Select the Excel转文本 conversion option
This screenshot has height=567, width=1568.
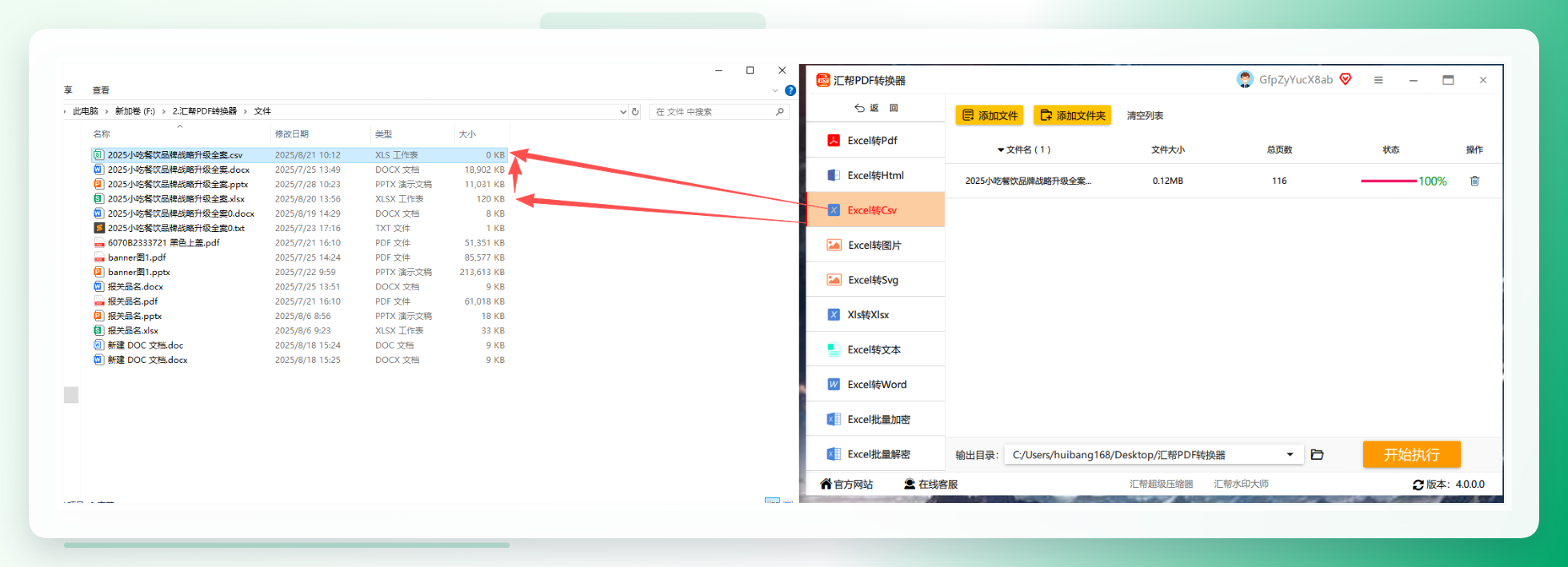pyautogui.click(x=875, y=349)
